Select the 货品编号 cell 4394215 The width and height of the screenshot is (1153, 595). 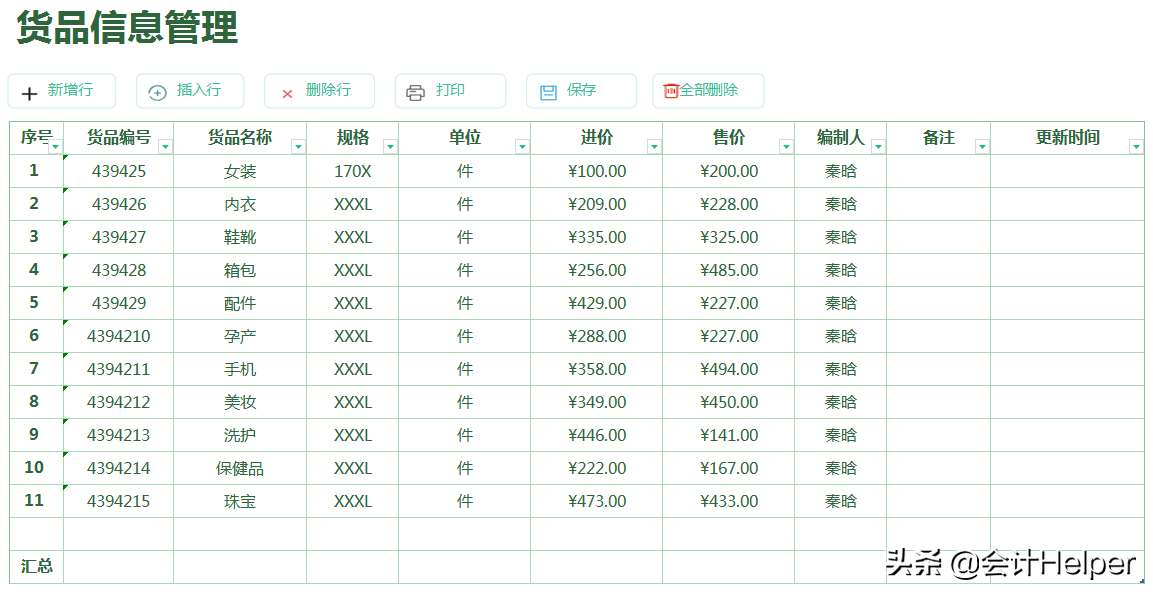(x=118, y=501)
